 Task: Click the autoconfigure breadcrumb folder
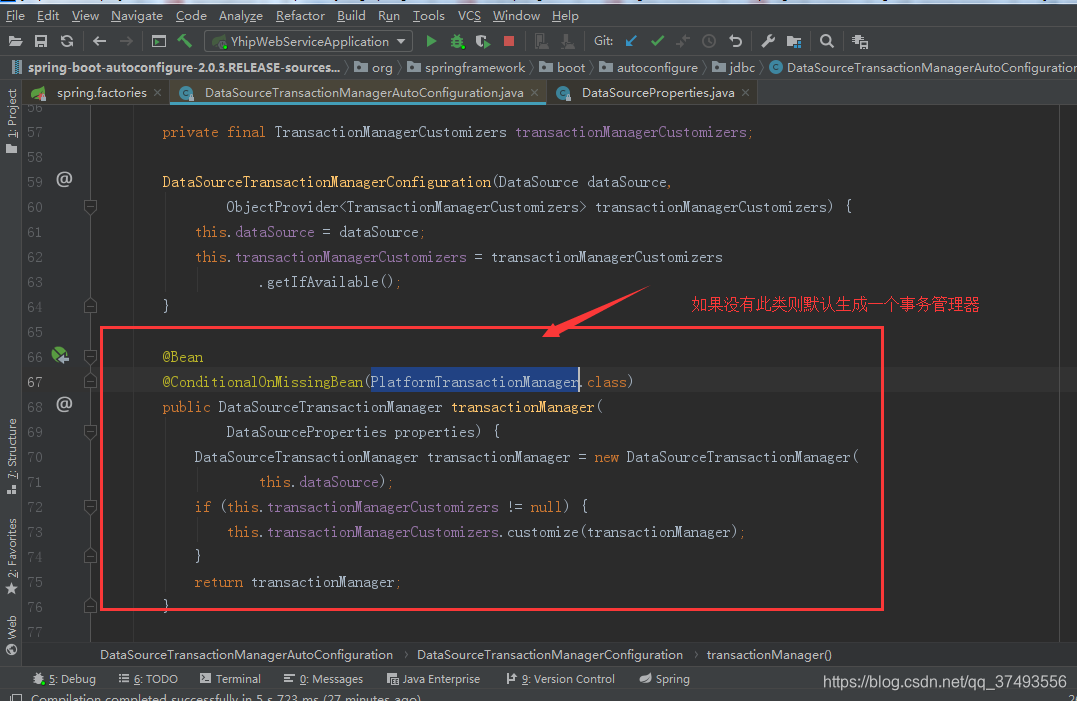648,67
